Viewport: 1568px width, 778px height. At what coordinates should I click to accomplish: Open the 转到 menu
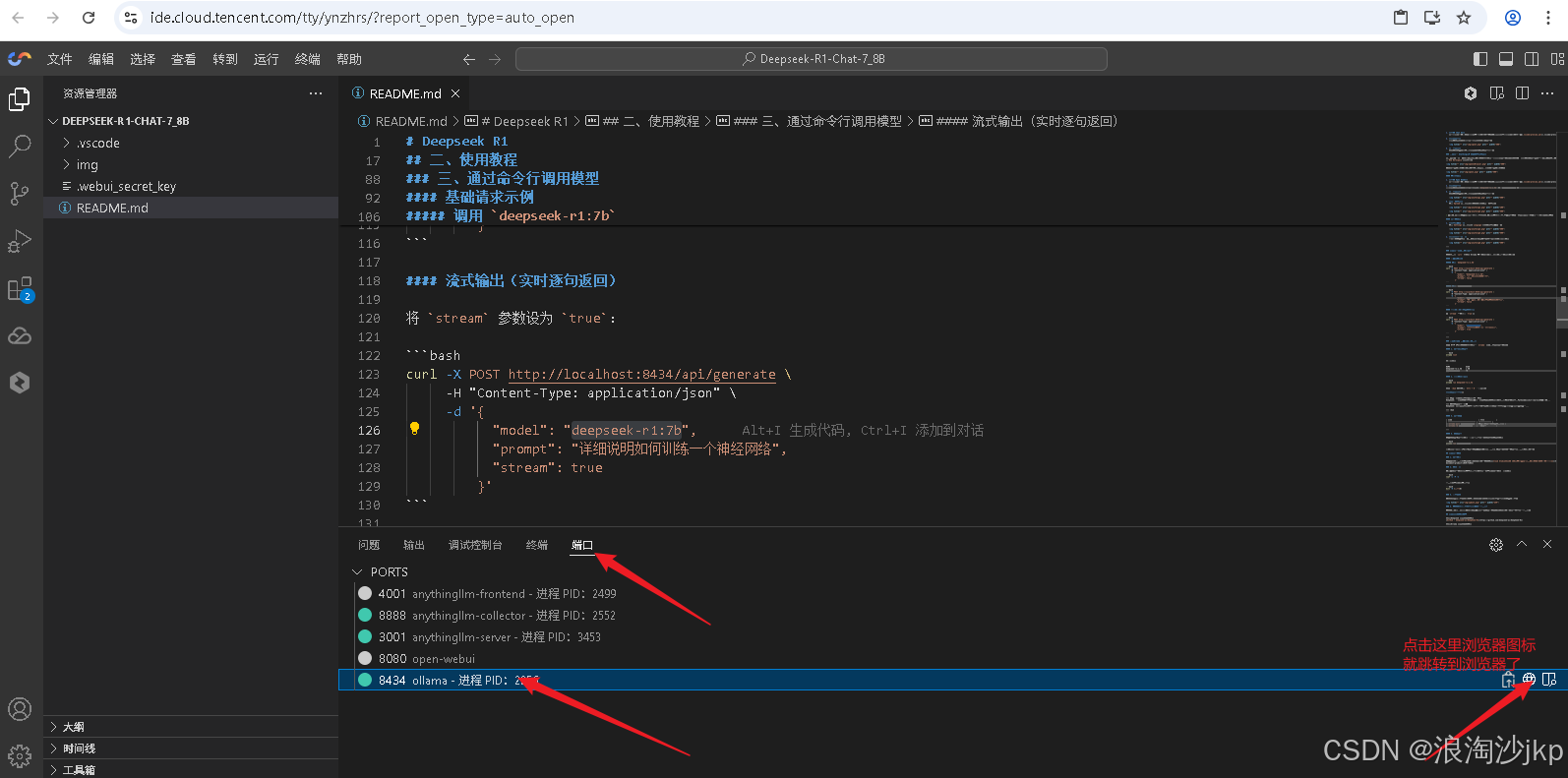pos(225,59)
